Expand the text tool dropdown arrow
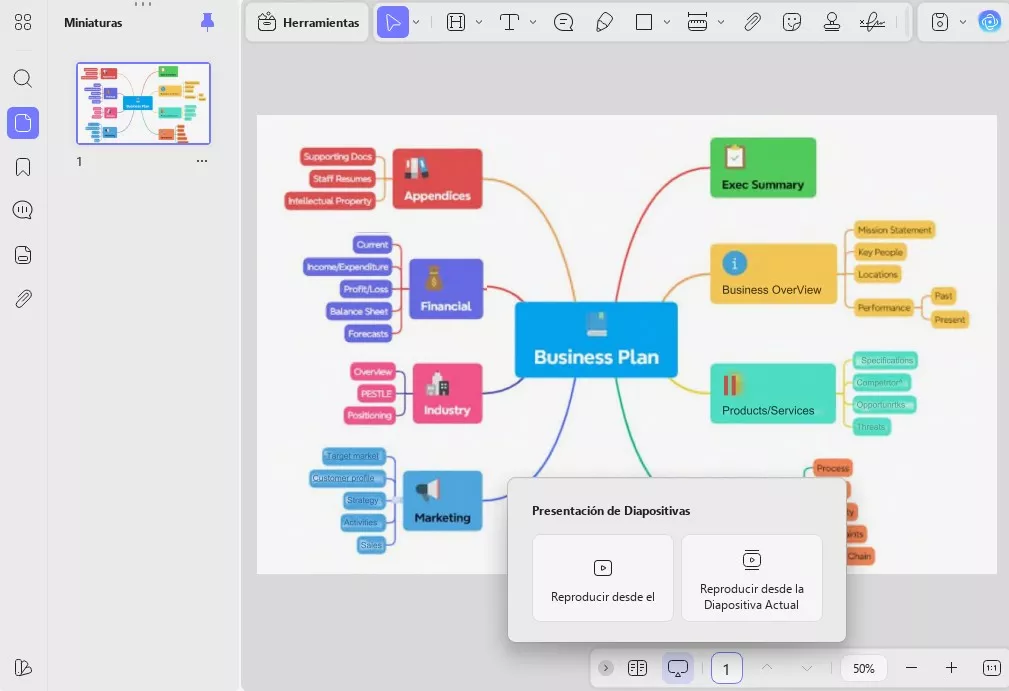The image size is (1009, 691). (533, 23)
